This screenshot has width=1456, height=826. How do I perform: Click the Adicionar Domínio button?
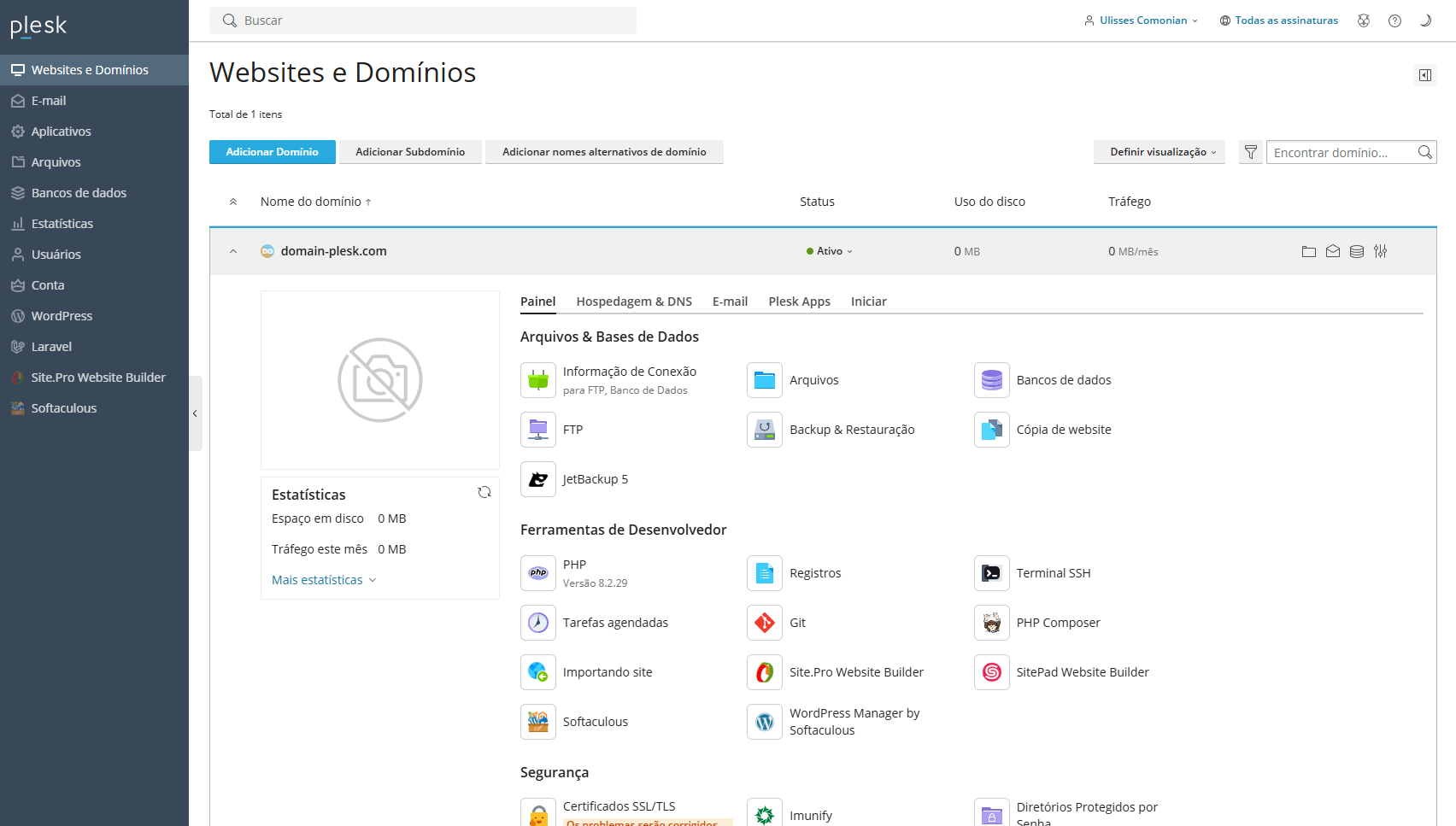[x=272, y=152]
